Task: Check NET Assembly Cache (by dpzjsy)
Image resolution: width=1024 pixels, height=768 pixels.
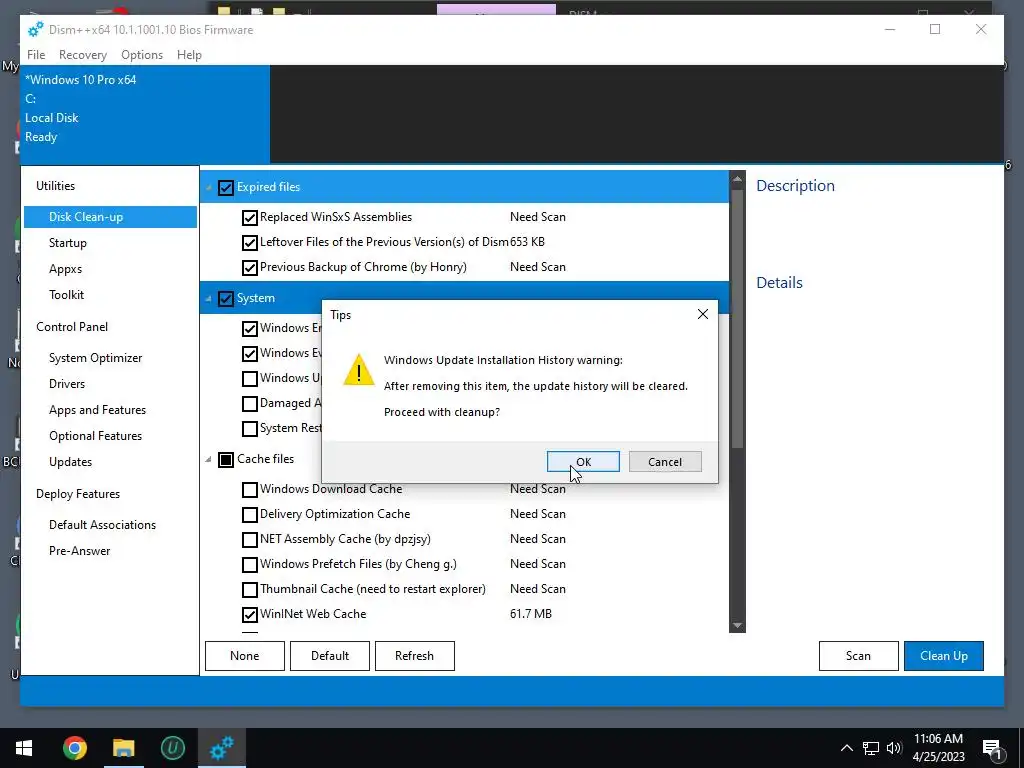Action: (x=249, y=540)
